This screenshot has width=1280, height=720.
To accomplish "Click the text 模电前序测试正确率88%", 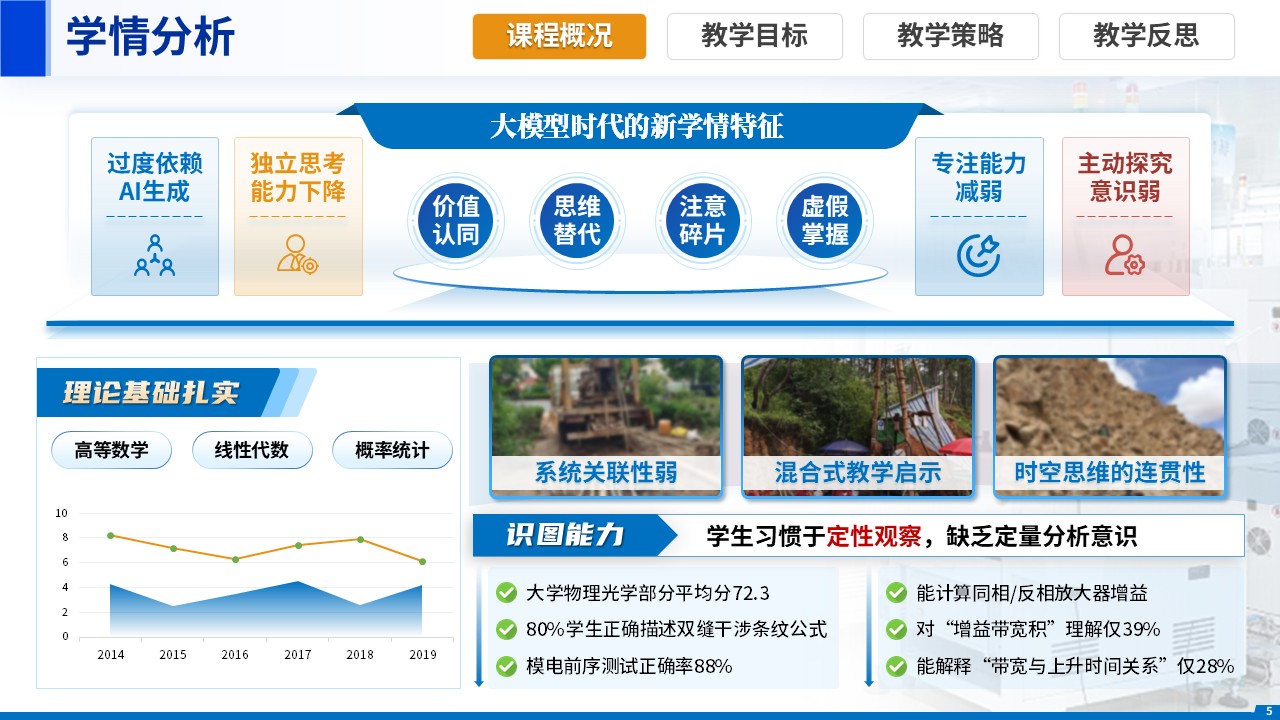I will 629,665.
